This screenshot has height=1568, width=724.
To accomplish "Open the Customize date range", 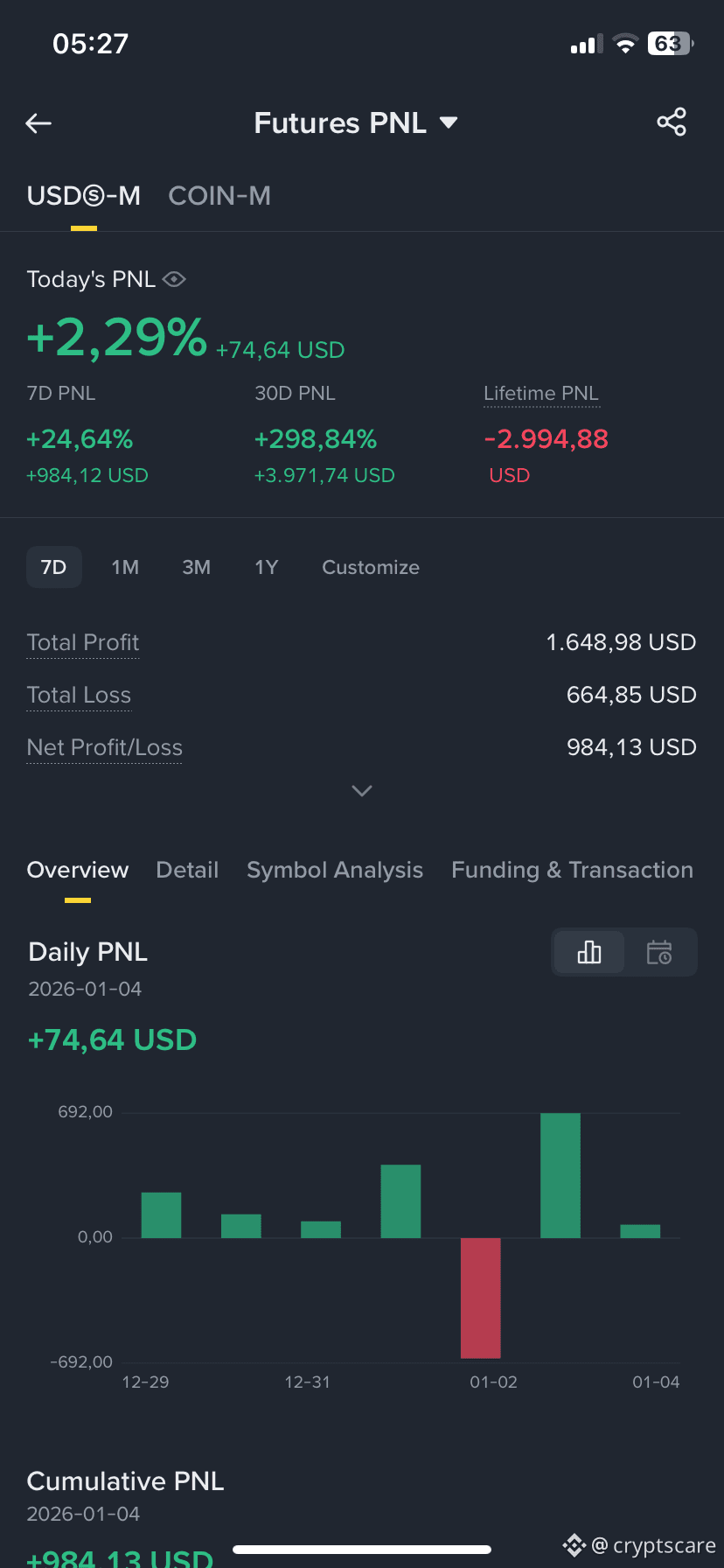I will click(371, 567).
